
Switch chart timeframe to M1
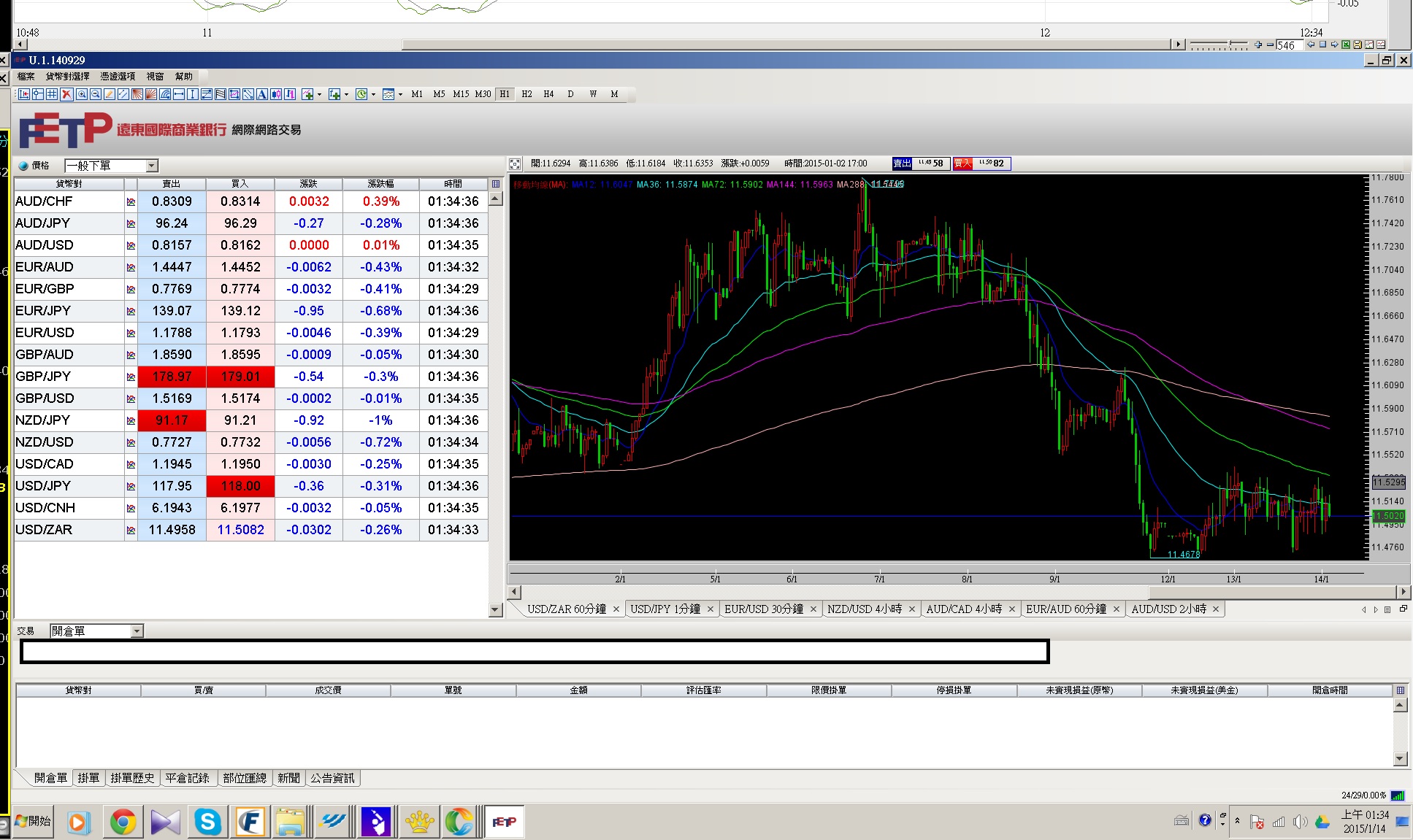(417, 94)
